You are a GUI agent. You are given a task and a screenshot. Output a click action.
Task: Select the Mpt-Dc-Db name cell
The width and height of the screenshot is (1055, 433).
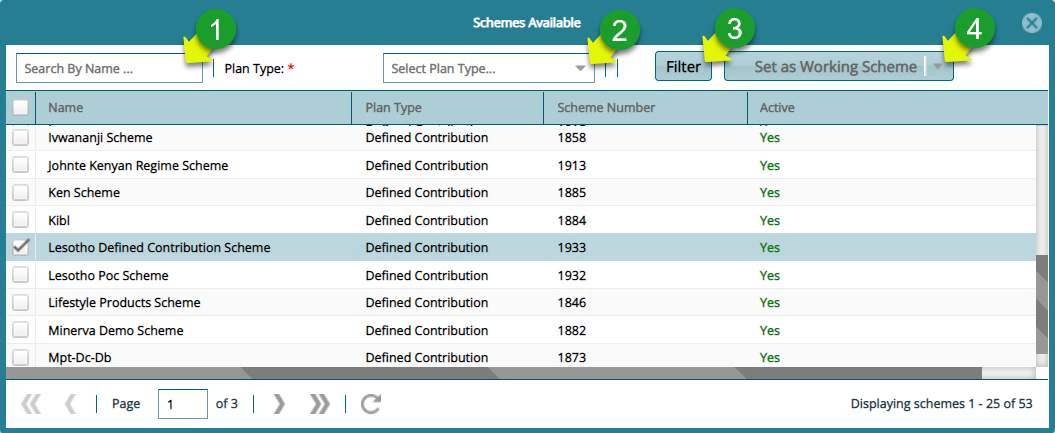(79, 358)
